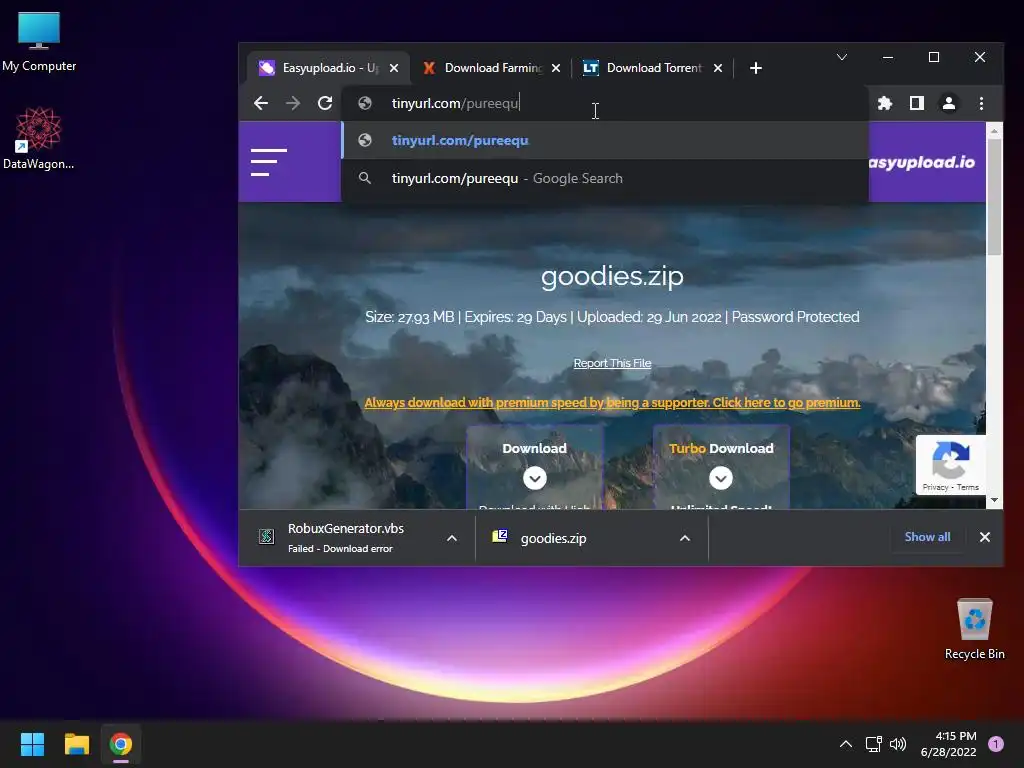
Task: Open the Chrome profile avatar menu
Action: (949, 103)
